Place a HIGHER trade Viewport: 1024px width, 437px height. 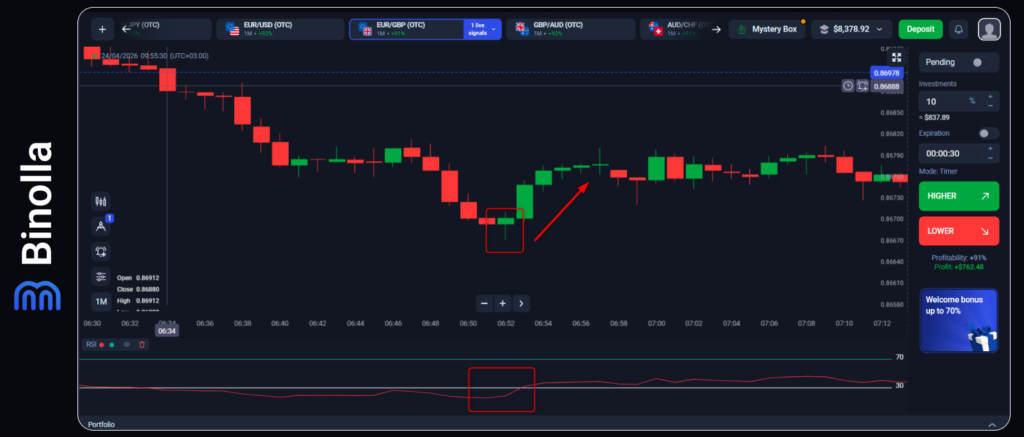pos(959,196)
